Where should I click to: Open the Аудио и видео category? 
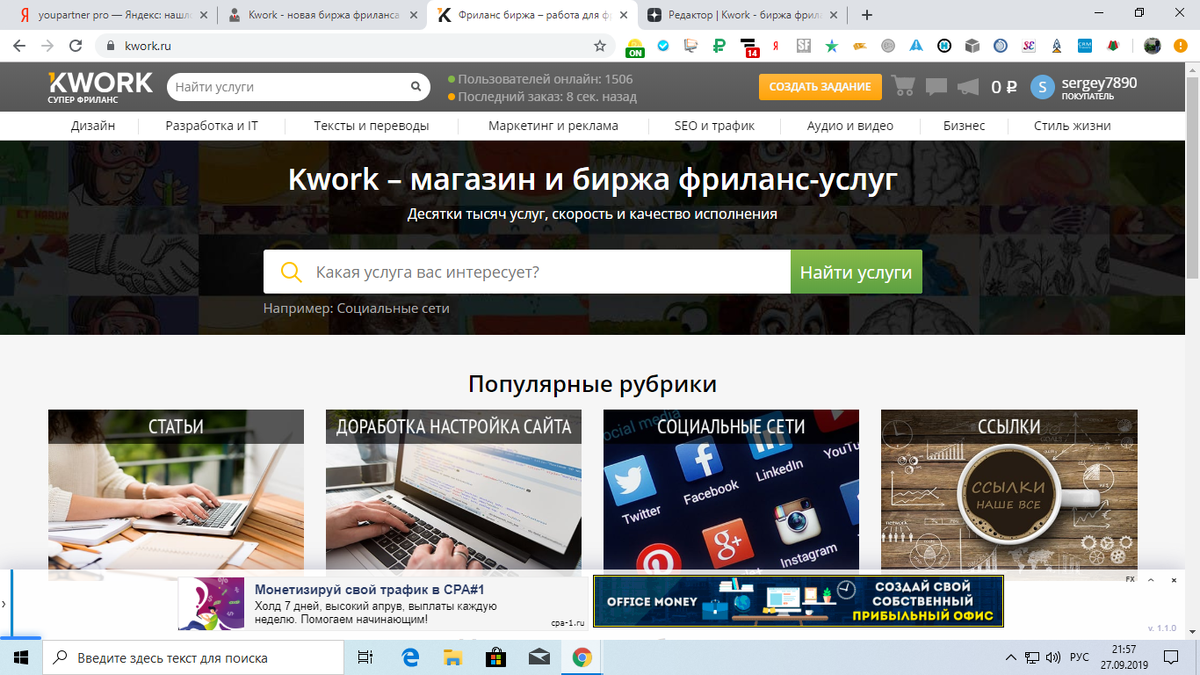click(850, 126)
